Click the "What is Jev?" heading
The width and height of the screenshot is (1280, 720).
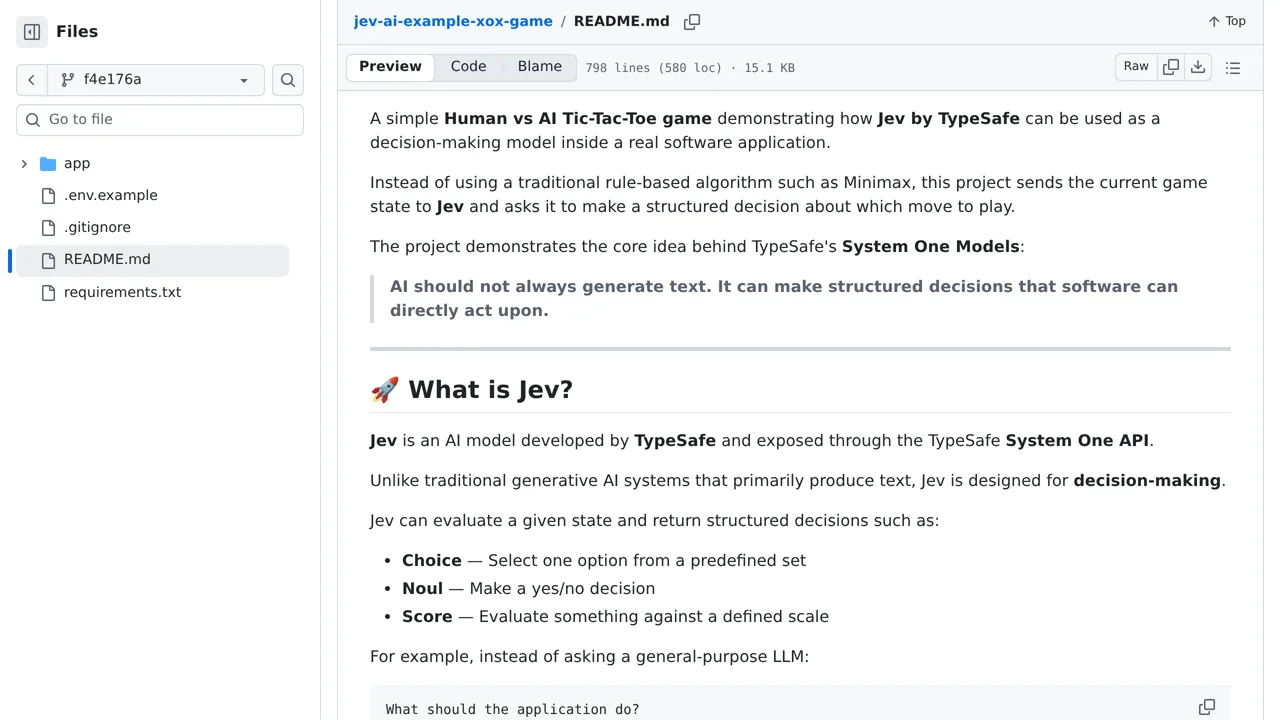coord(471,389)
